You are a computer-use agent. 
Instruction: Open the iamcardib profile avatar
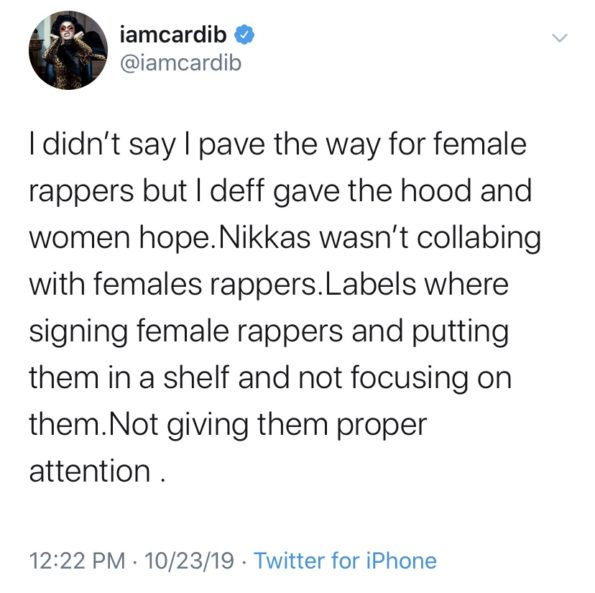tap(68, 50)
